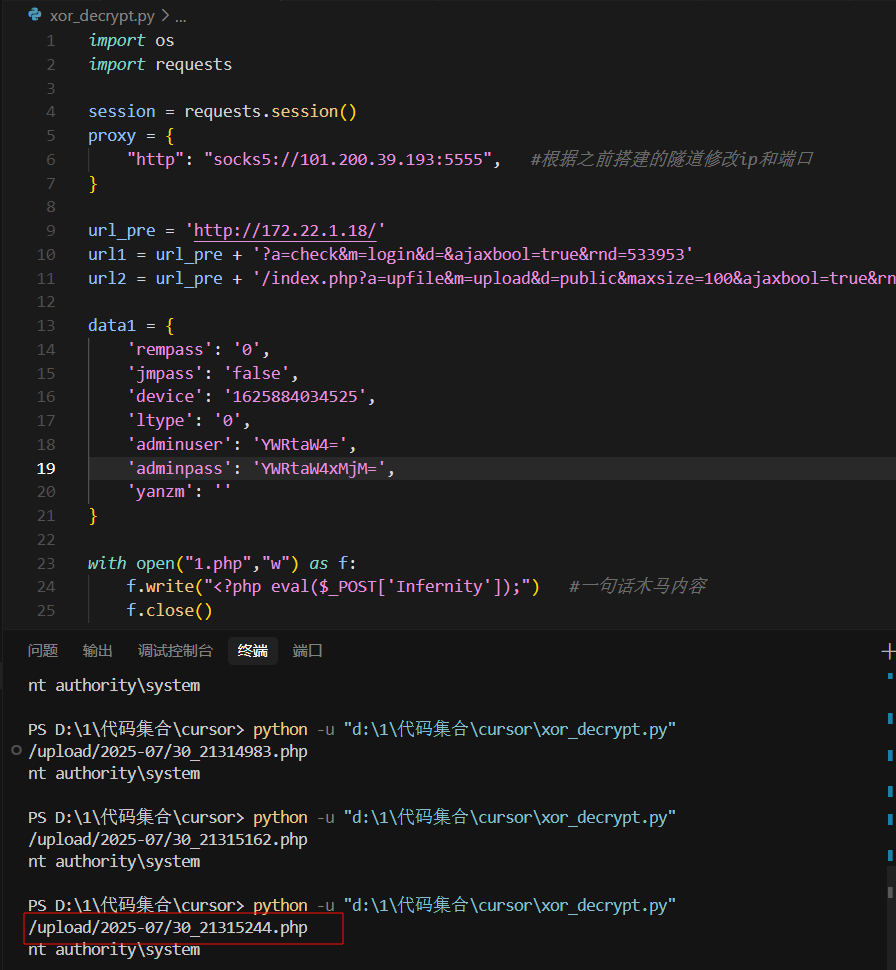Open the 调试控制台 panel tab
The width and height of the screenshot is (896, 970).
175,651
